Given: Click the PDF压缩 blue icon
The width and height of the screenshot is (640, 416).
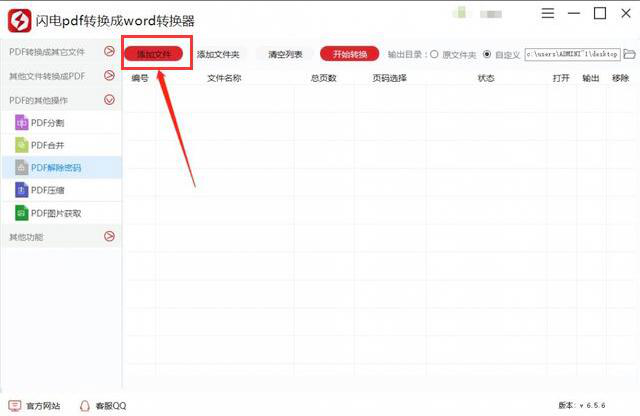Looking at the screenshot, I should pos(22,190).
